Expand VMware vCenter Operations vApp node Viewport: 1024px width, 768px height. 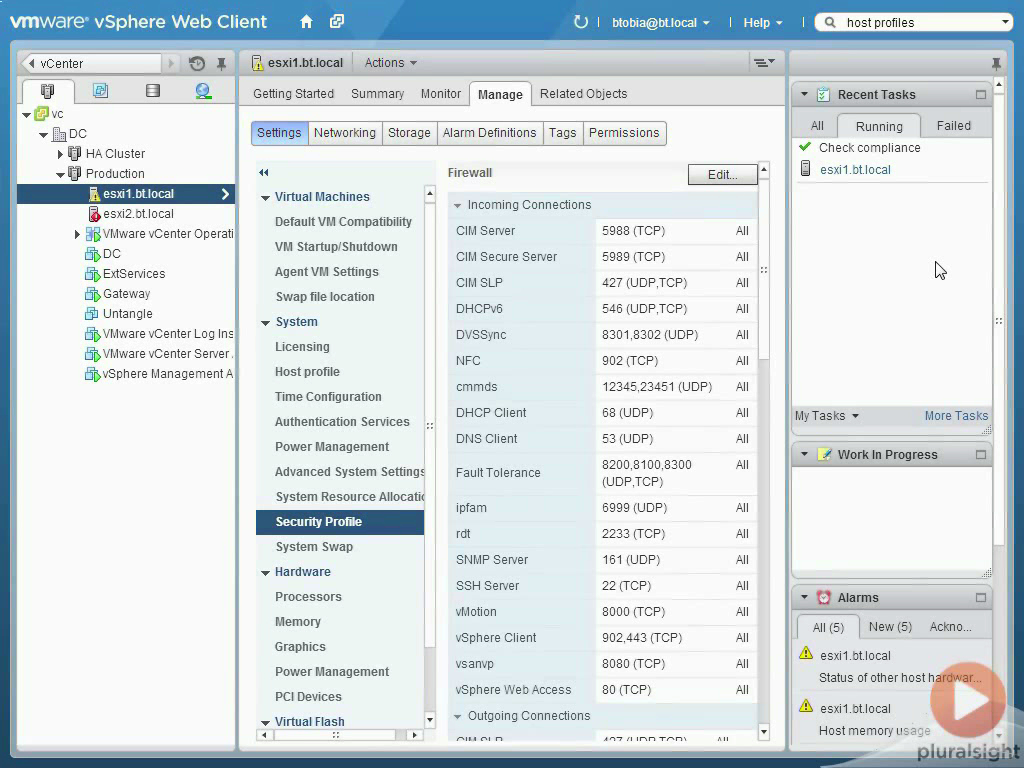coord(77,234)
